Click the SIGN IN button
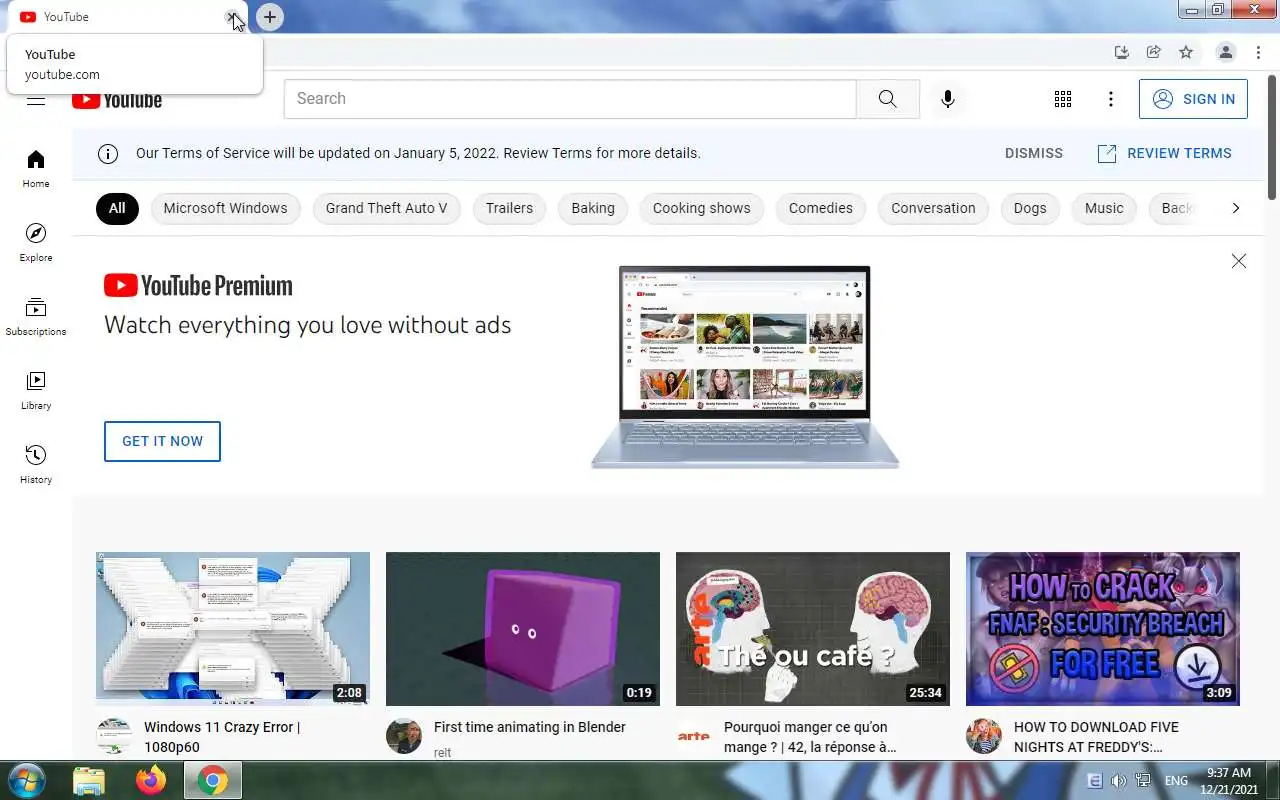 pyautogui.click(x=1193, y=99)
